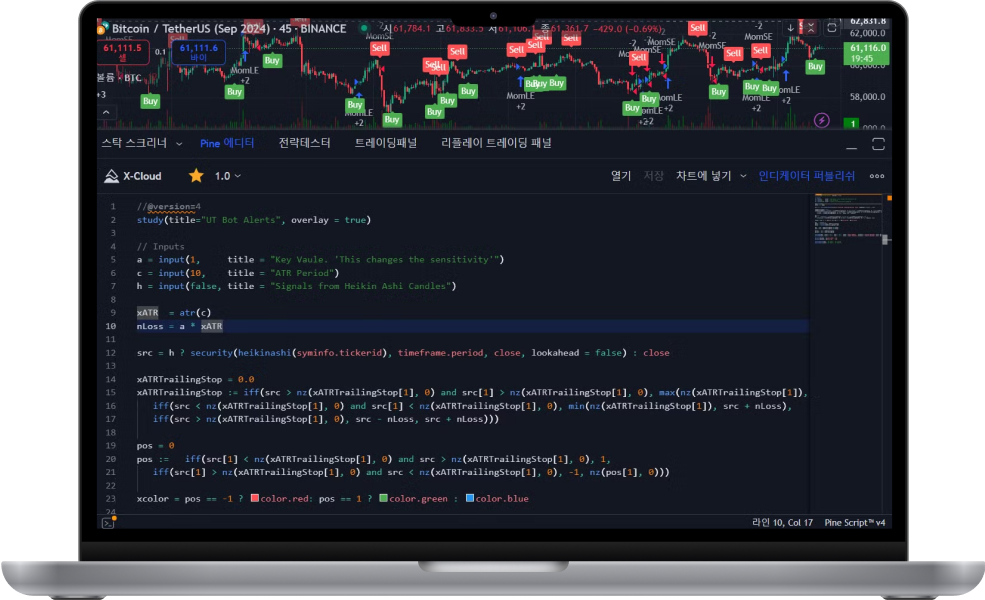Viewport: 985px width, 600px height.
Task: Click the 62,000.0 price scale value
Action: (868, 33)
